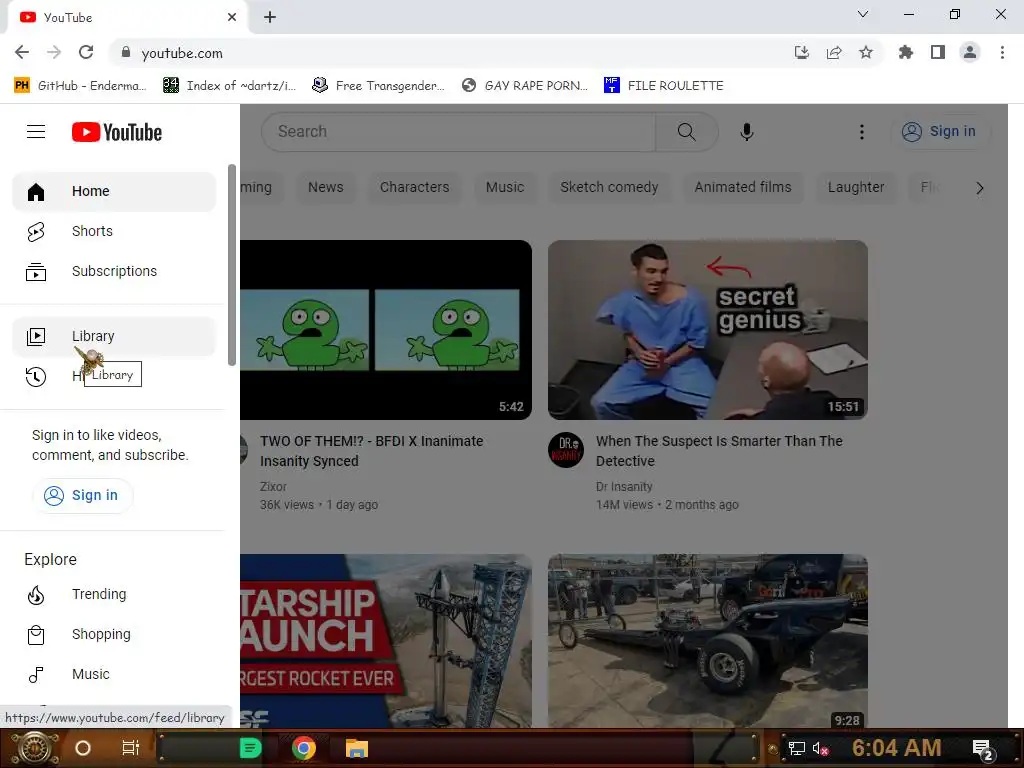1024x768 pixels.
Task: Select the News filter chip
Action: (x=325, y=187)
